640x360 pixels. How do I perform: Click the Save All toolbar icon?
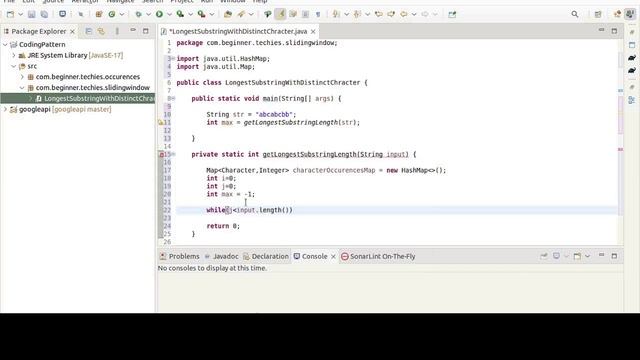coord(44,14)
